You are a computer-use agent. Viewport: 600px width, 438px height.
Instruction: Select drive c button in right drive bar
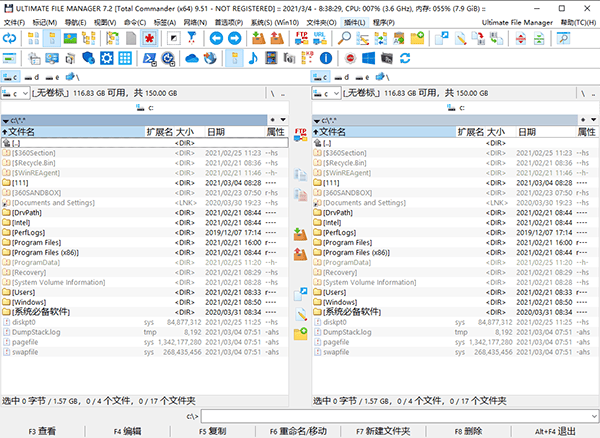(x=320, y=77)
